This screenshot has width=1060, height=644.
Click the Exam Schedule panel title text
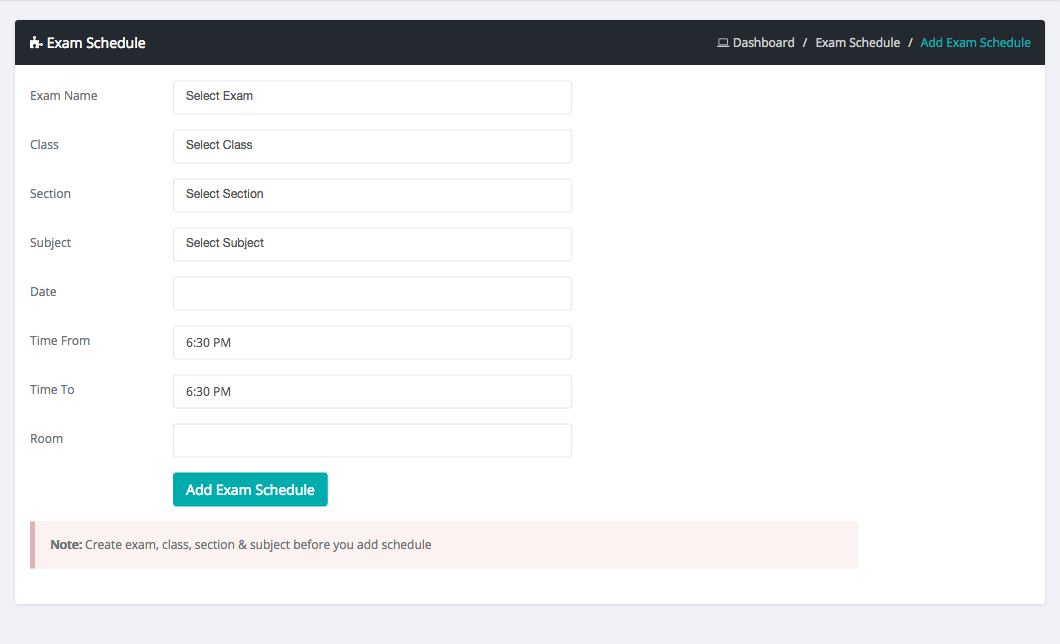click(96, 43)
